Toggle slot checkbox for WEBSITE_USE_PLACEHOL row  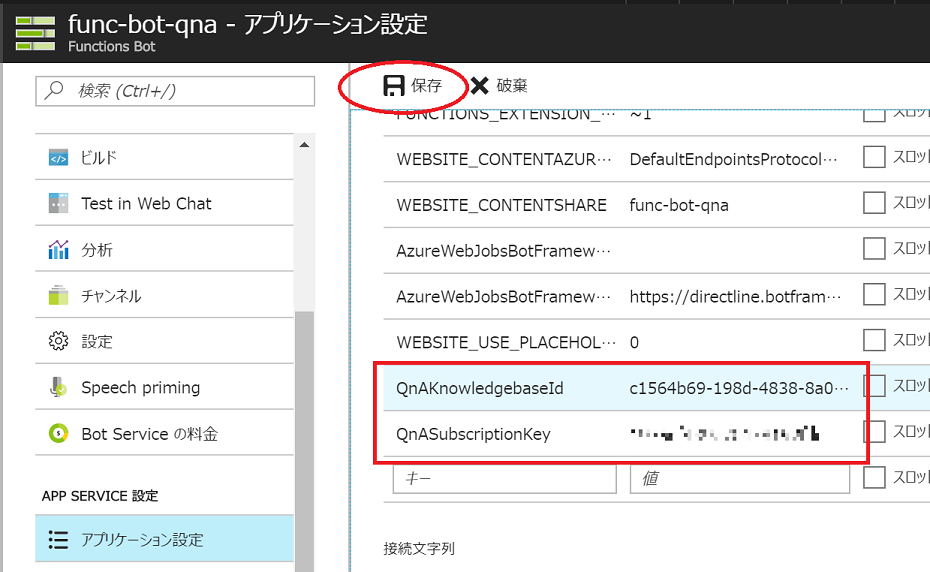(x=874, y=340)
